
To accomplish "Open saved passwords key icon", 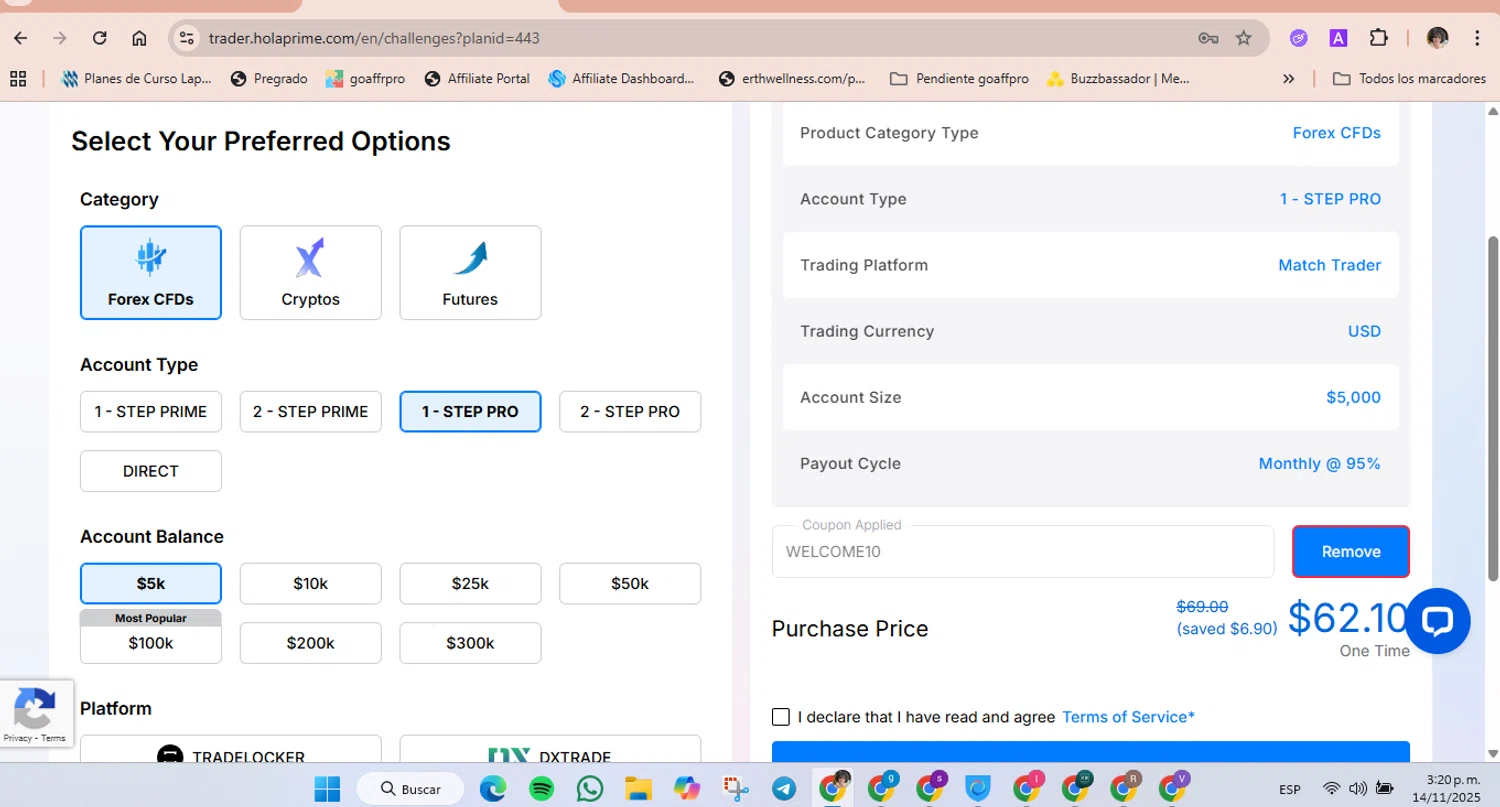I will [1208, 38].
